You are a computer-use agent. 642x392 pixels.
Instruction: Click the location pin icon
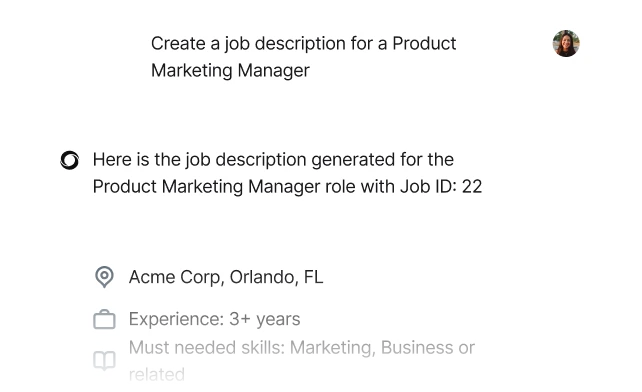(x=104, y=277)
